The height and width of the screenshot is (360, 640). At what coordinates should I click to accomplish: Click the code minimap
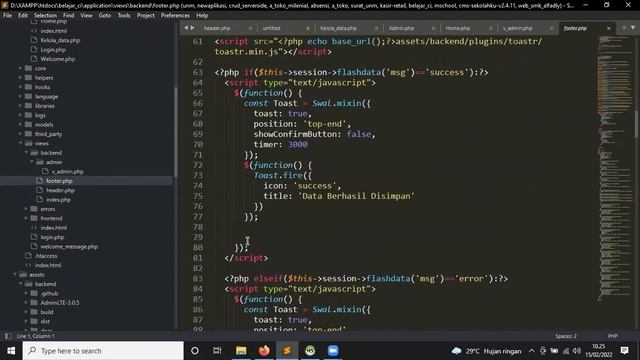[x=616, y=169]
